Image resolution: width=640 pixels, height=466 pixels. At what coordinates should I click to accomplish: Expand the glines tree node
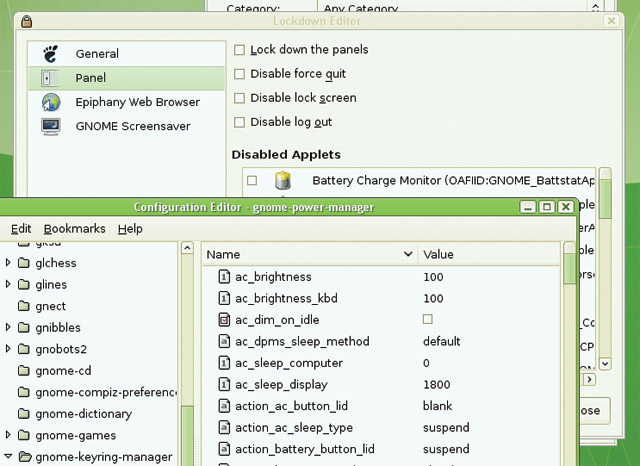8,284
